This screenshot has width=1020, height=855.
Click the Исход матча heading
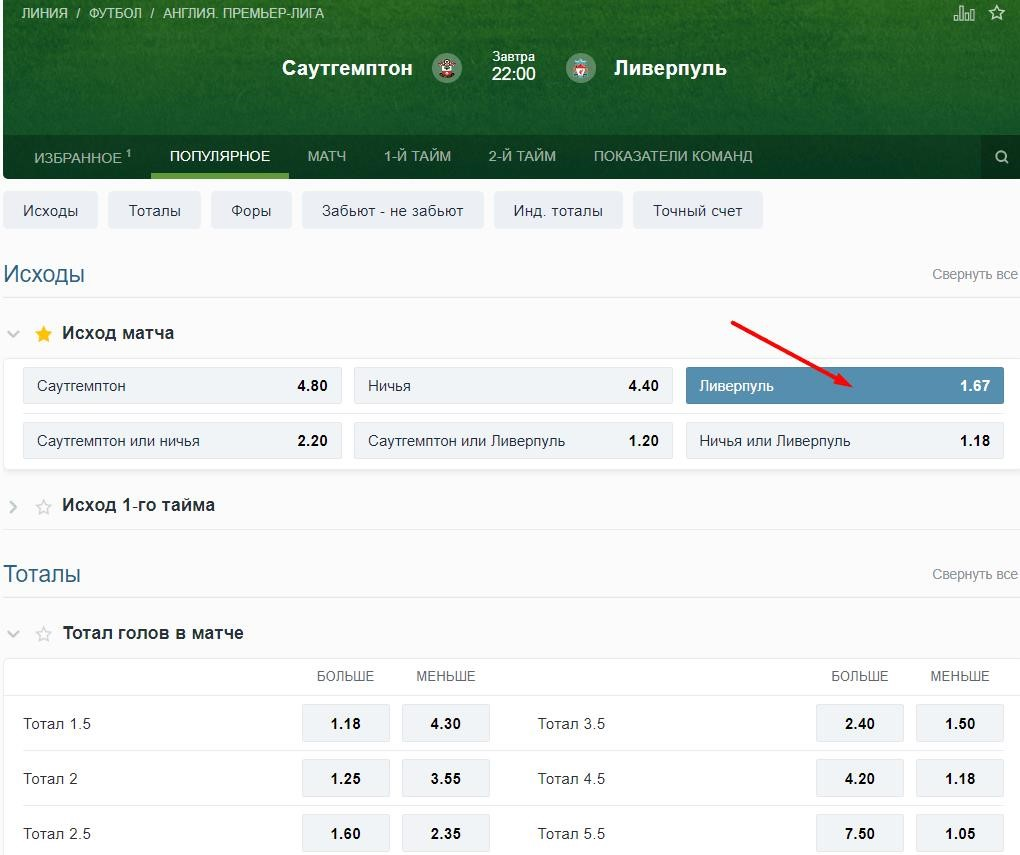point(118,333)
